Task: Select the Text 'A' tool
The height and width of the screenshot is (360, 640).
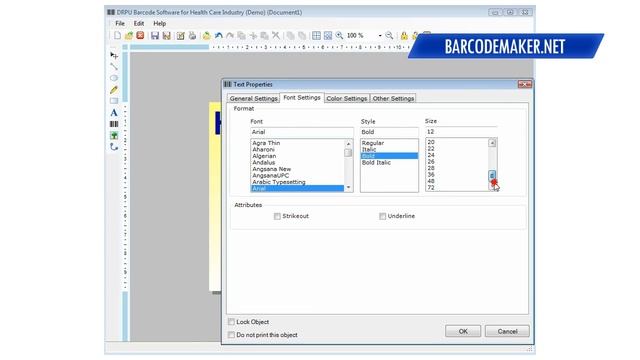Action: click(114, 112)
